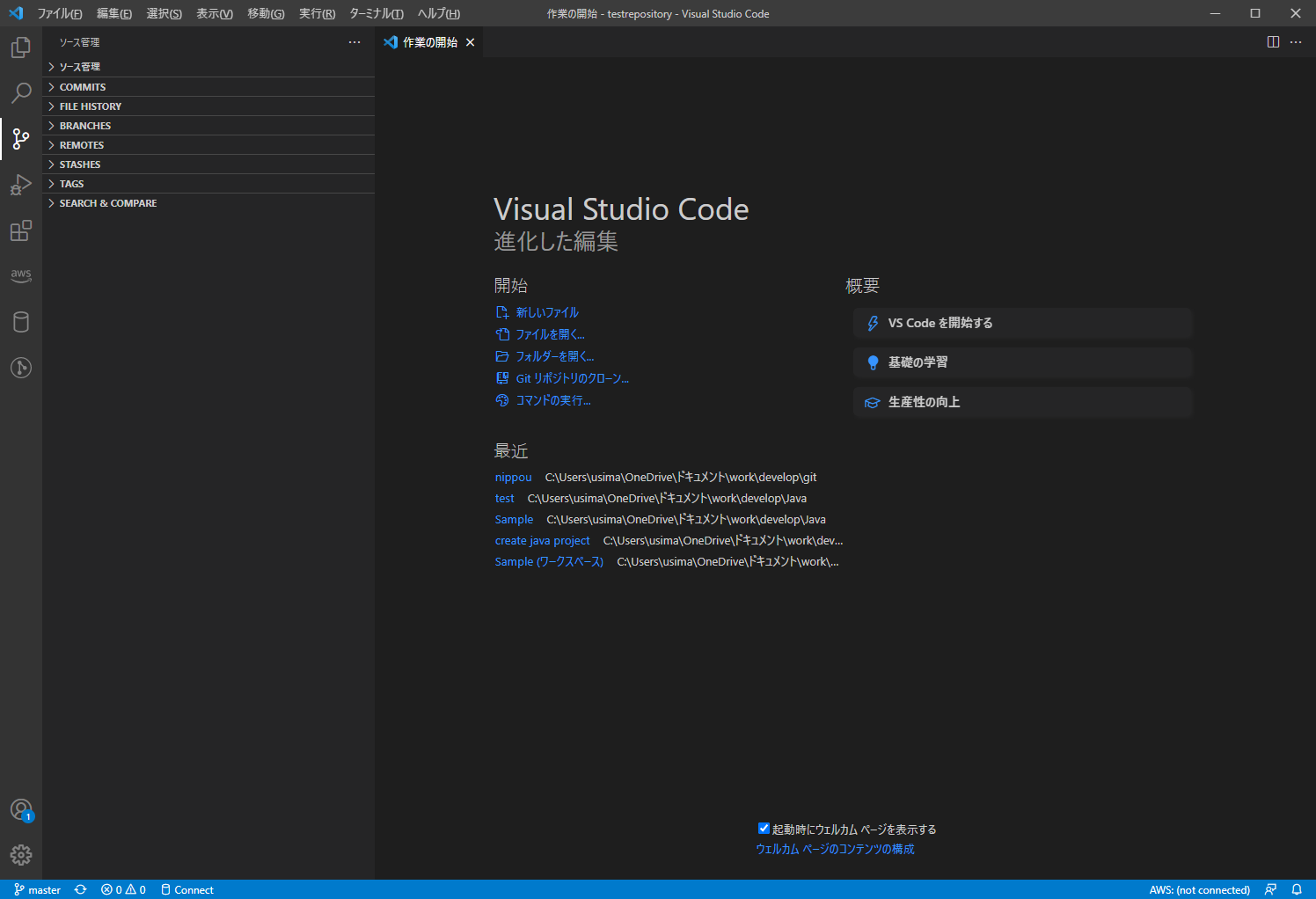Open recent create java project

pyautogui.click(x=542, y=540)
